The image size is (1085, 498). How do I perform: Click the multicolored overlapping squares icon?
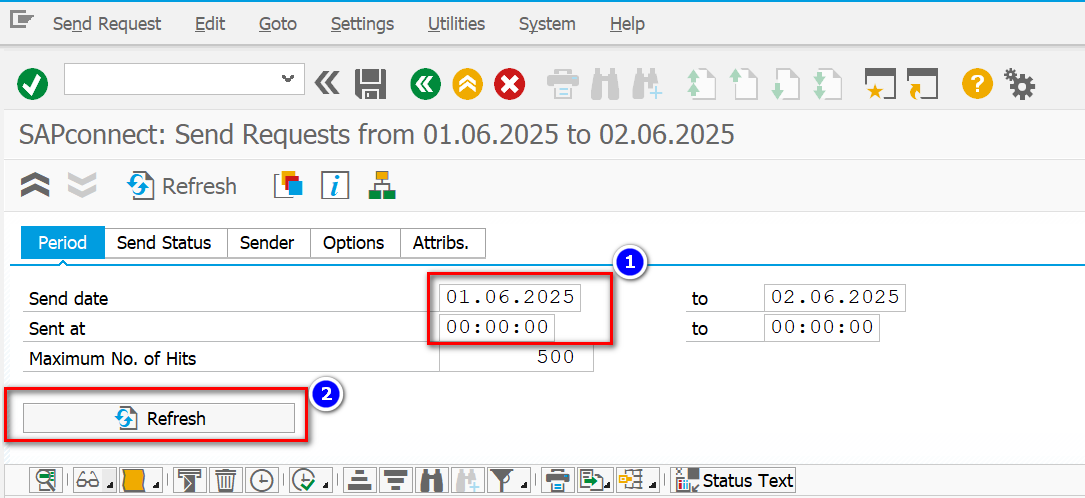click(289, 185)
